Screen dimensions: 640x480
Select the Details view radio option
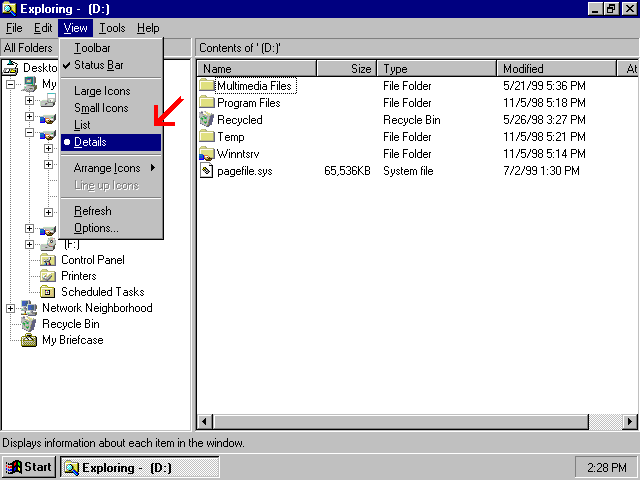point(111,142)
